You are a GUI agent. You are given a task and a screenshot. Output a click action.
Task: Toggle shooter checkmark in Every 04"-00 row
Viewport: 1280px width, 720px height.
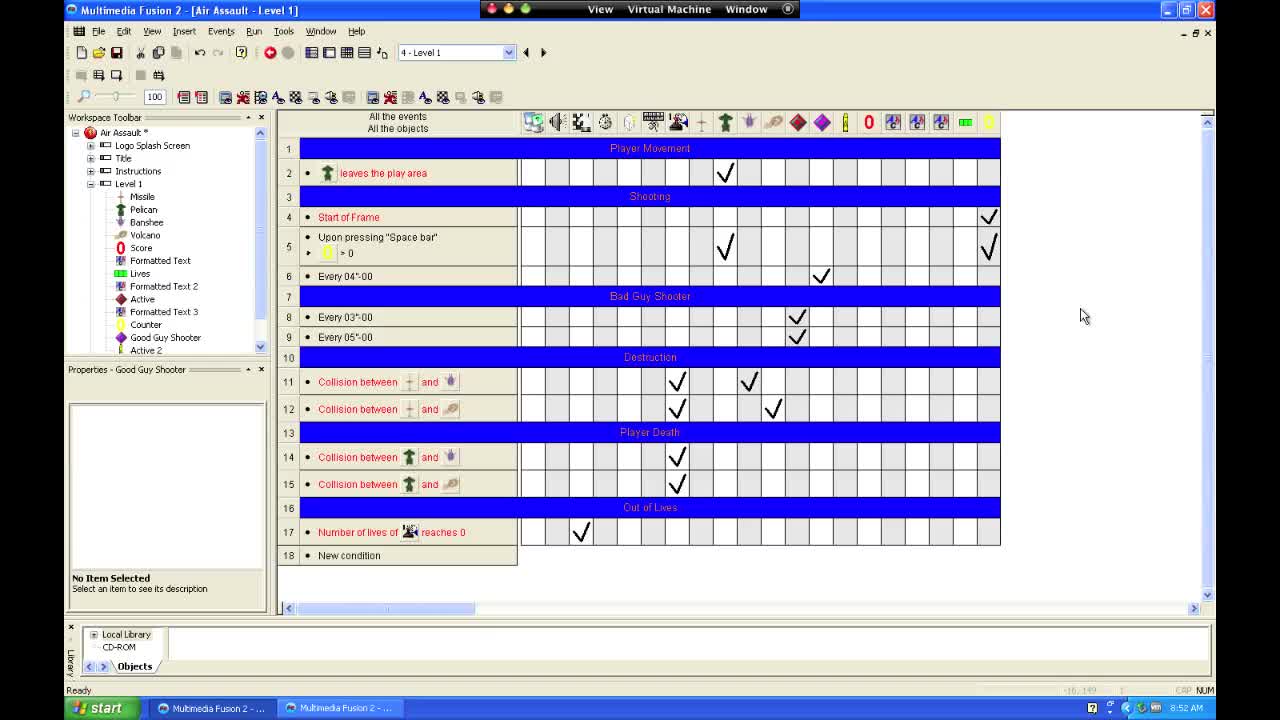pos(821,276)
